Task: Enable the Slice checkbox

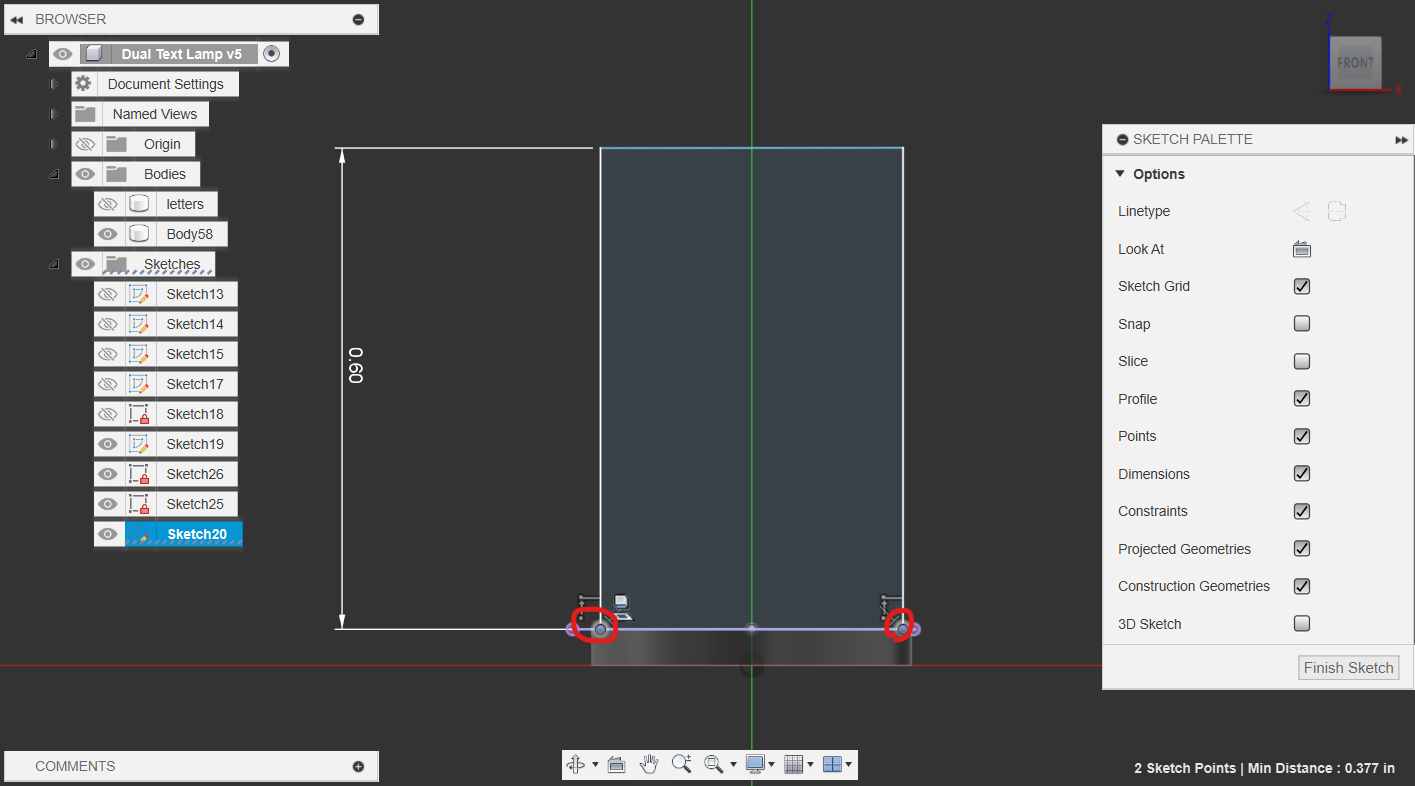Action: pyautogui.click(x=1301, y=361)
